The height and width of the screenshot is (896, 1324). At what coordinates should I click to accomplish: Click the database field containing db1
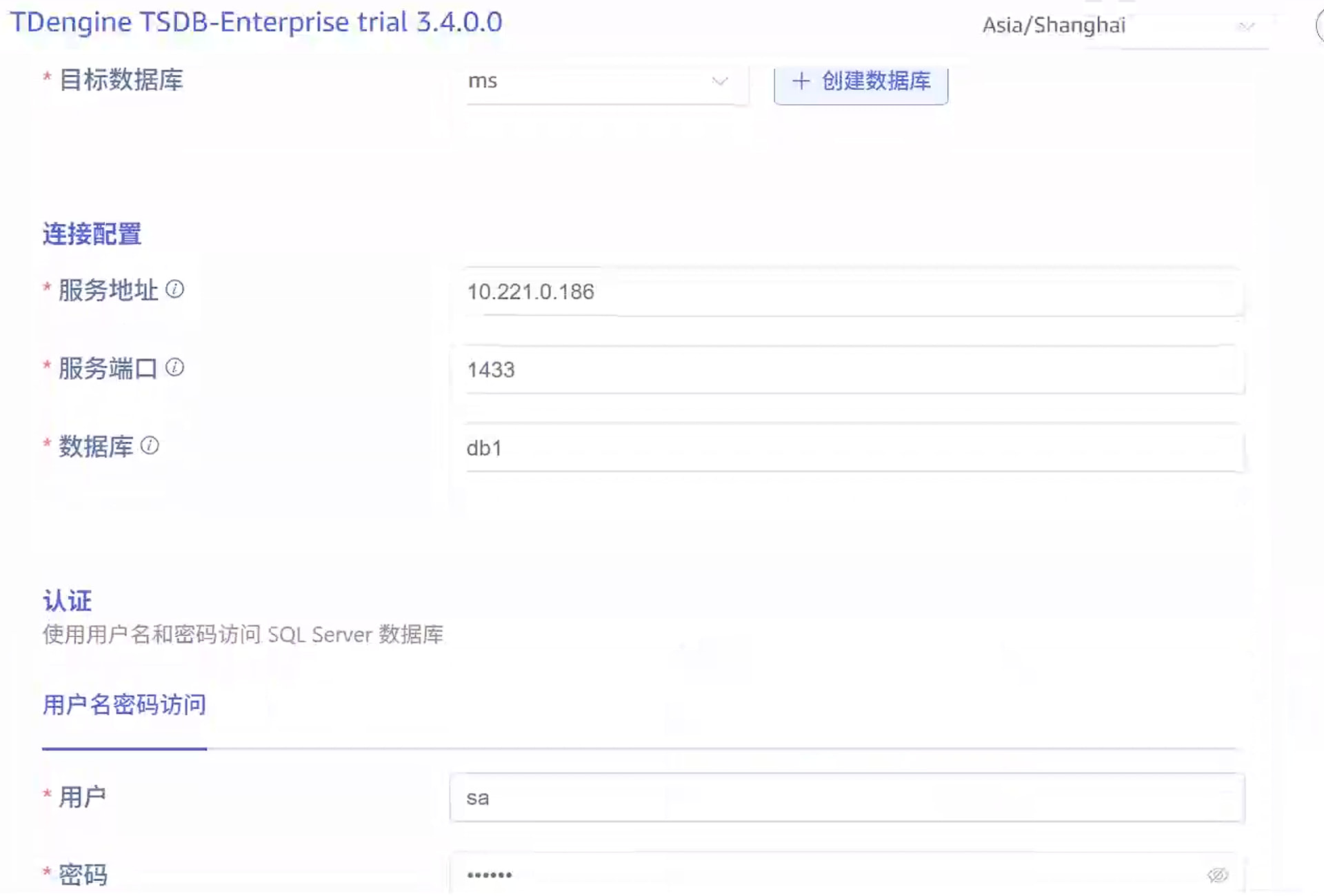point(854,449)
